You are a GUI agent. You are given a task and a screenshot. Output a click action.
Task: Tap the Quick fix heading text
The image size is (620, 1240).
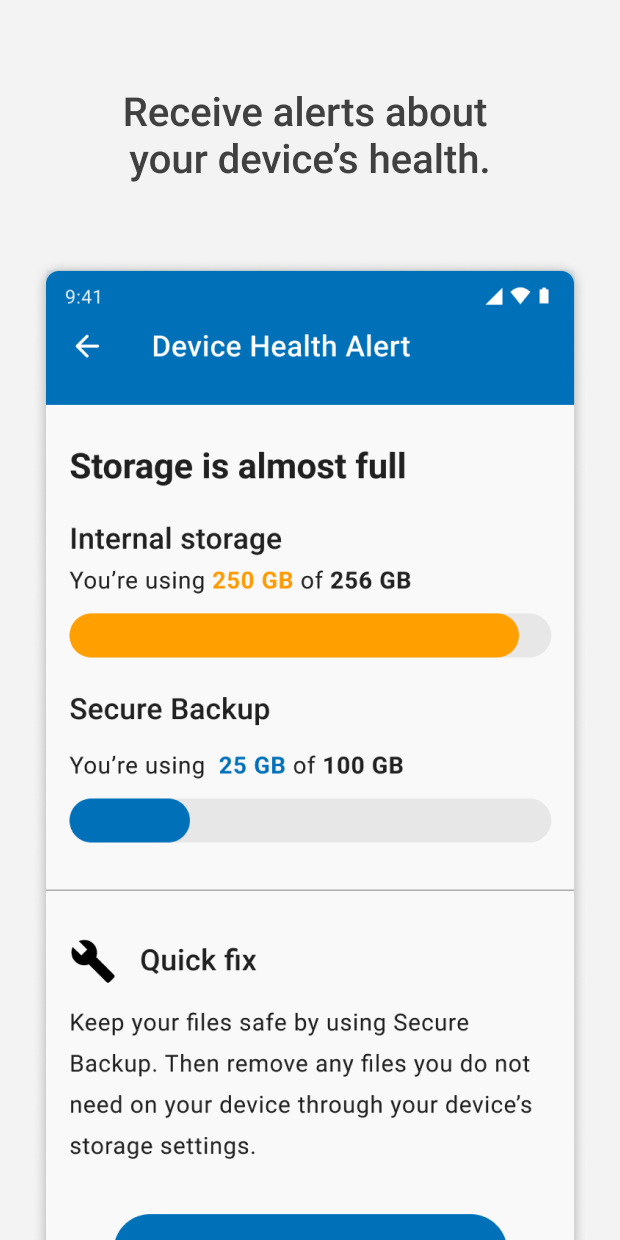(198, 961)
